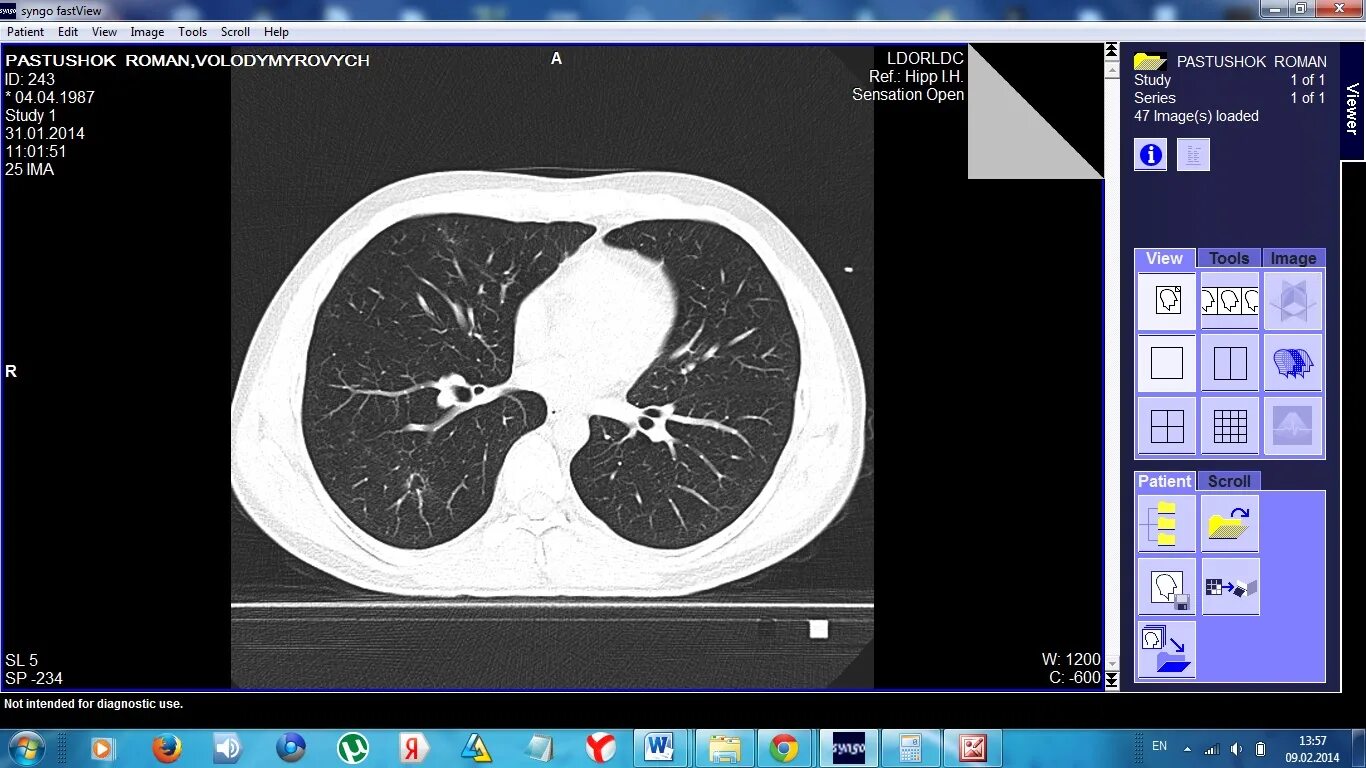This screenshot has width=1366, height=768.
Task: Open the Help menu
Action: (276, 32)
